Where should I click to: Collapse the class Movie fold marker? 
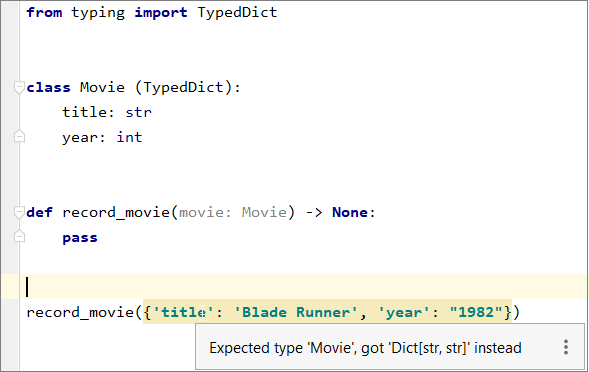click(x=19, y=88)
